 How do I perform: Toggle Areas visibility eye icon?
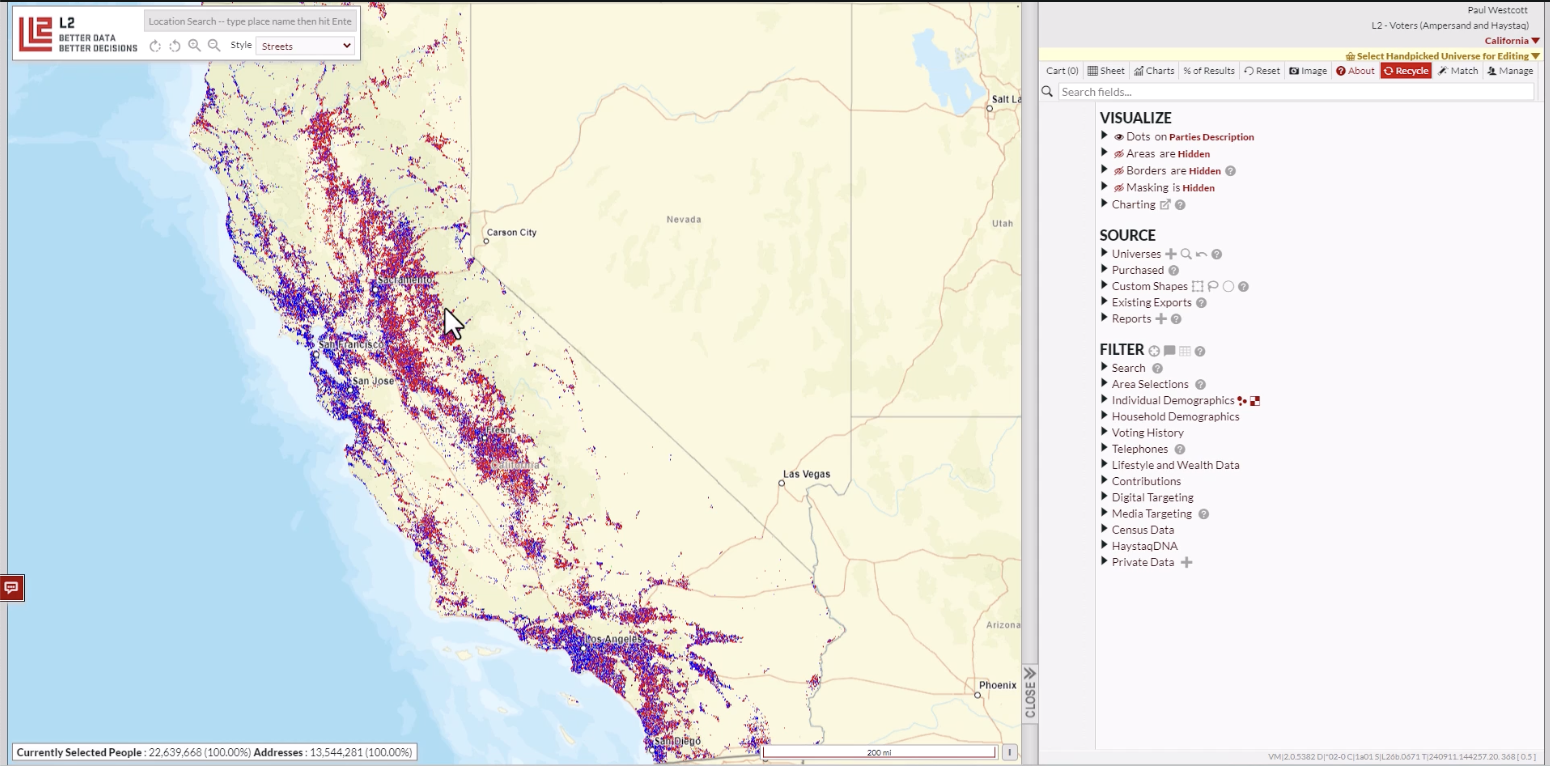1119,154
